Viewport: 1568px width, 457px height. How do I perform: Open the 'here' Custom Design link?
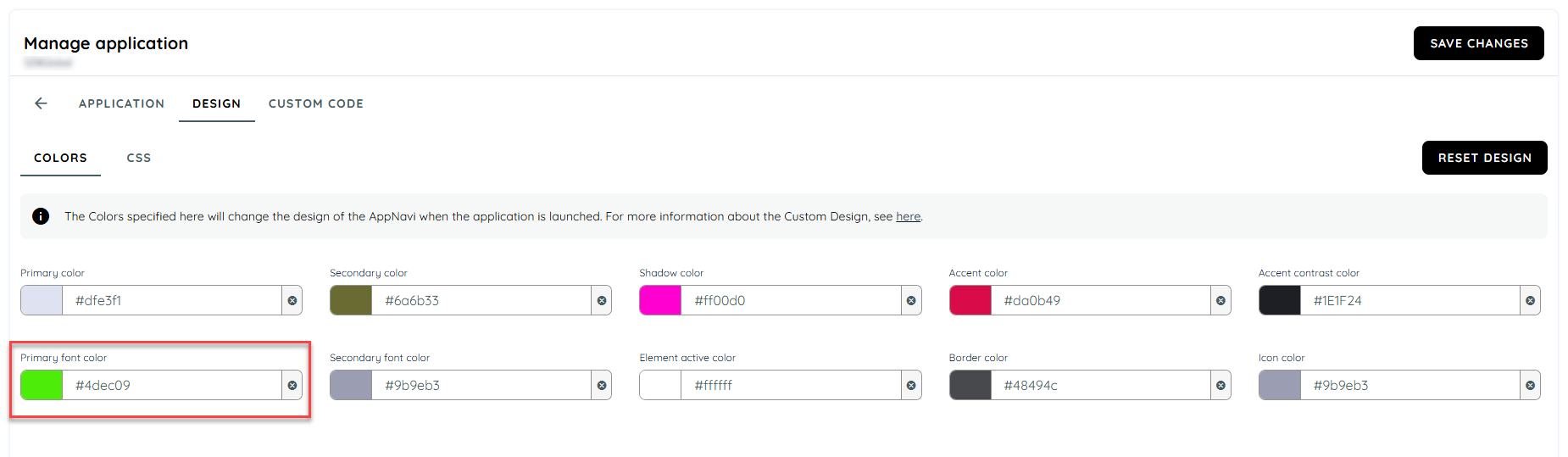click(908, 217)
